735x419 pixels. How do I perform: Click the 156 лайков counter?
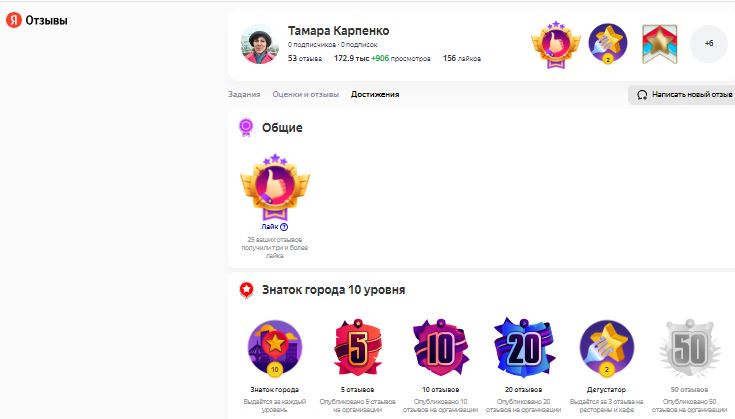(462, 58)
